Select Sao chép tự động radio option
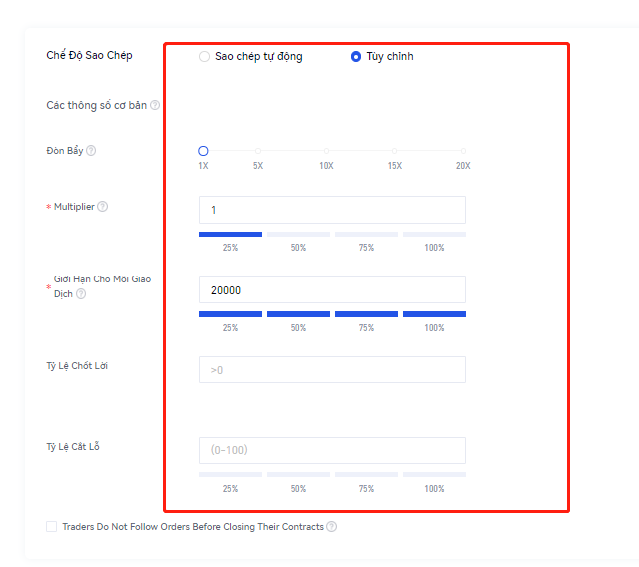The image size is (639, 567). [205, 57]
